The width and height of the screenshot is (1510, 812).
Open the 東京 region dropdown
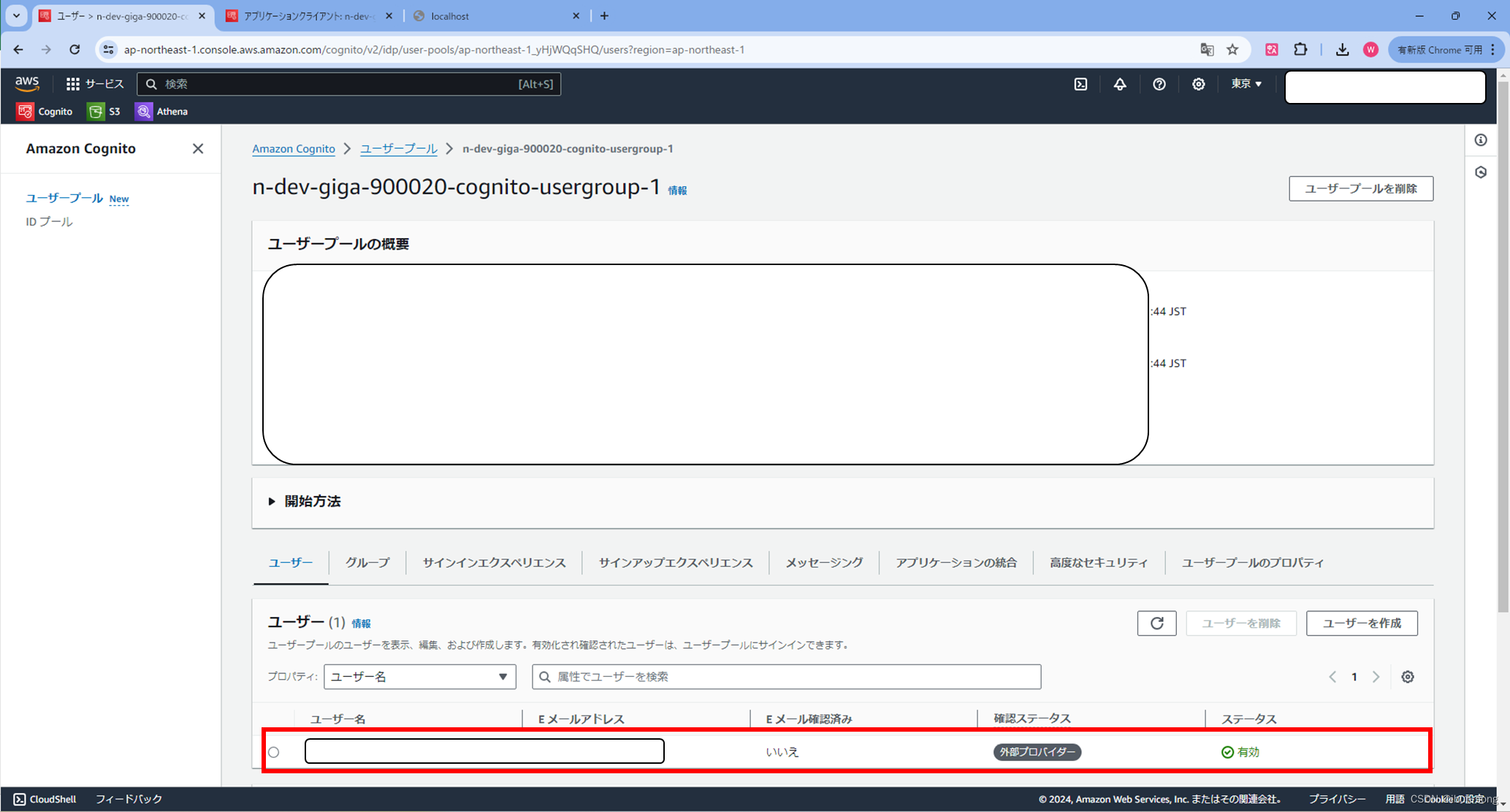pos(1246,84)
